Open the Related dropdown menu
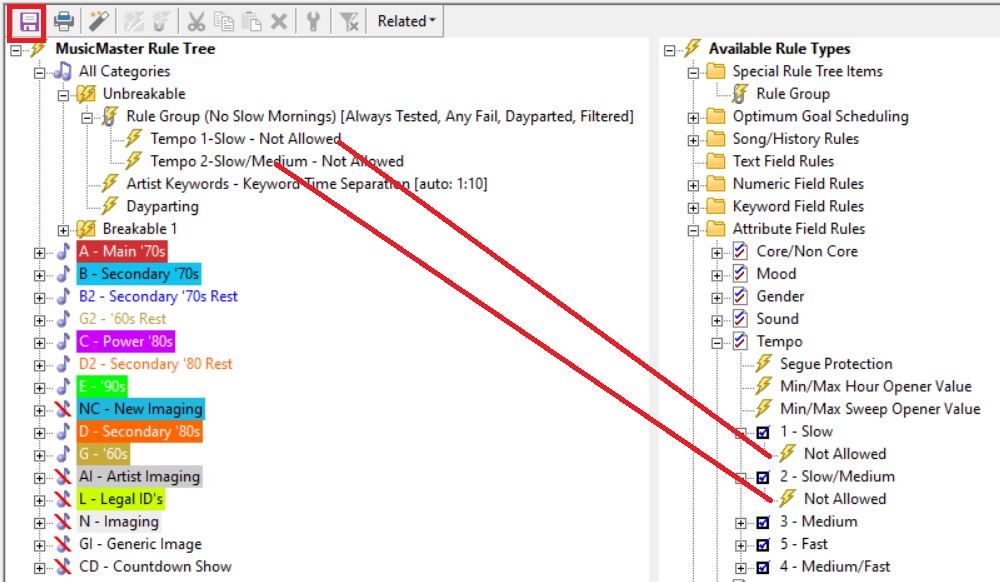This screenshot has width=1000, height=582. click(406, 21)
